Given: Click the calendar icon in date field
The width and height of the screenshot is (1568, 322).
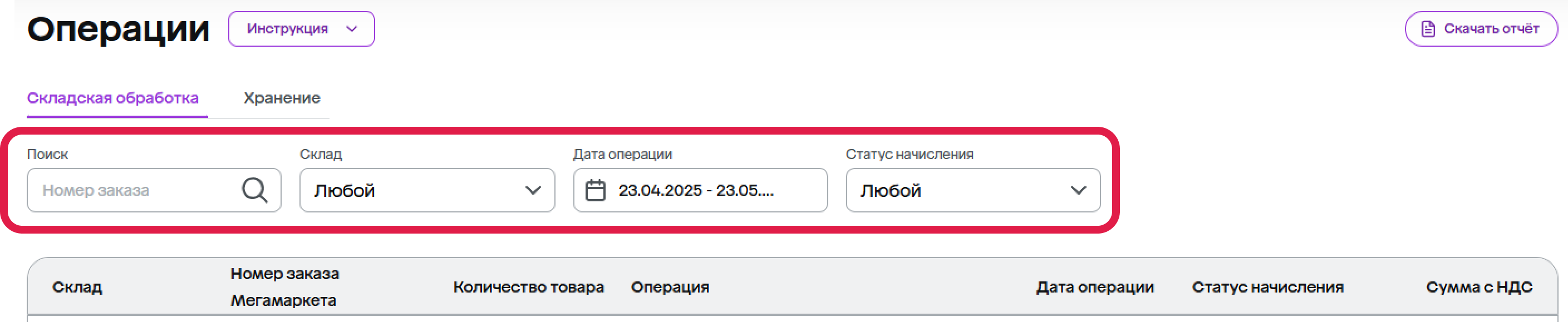Looking at the screenshot, I should 595,190.
